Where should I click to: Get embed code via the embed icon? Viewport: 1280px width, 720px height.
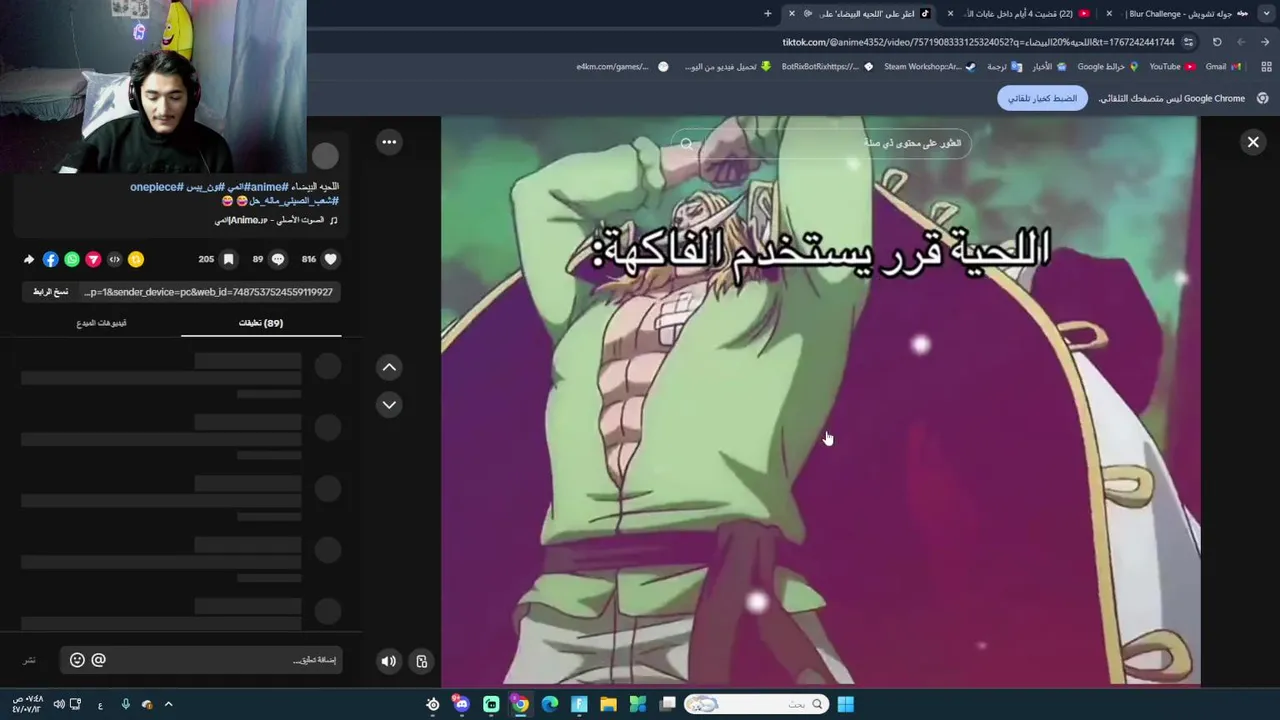pyautogui.click(x=114, y=259)
